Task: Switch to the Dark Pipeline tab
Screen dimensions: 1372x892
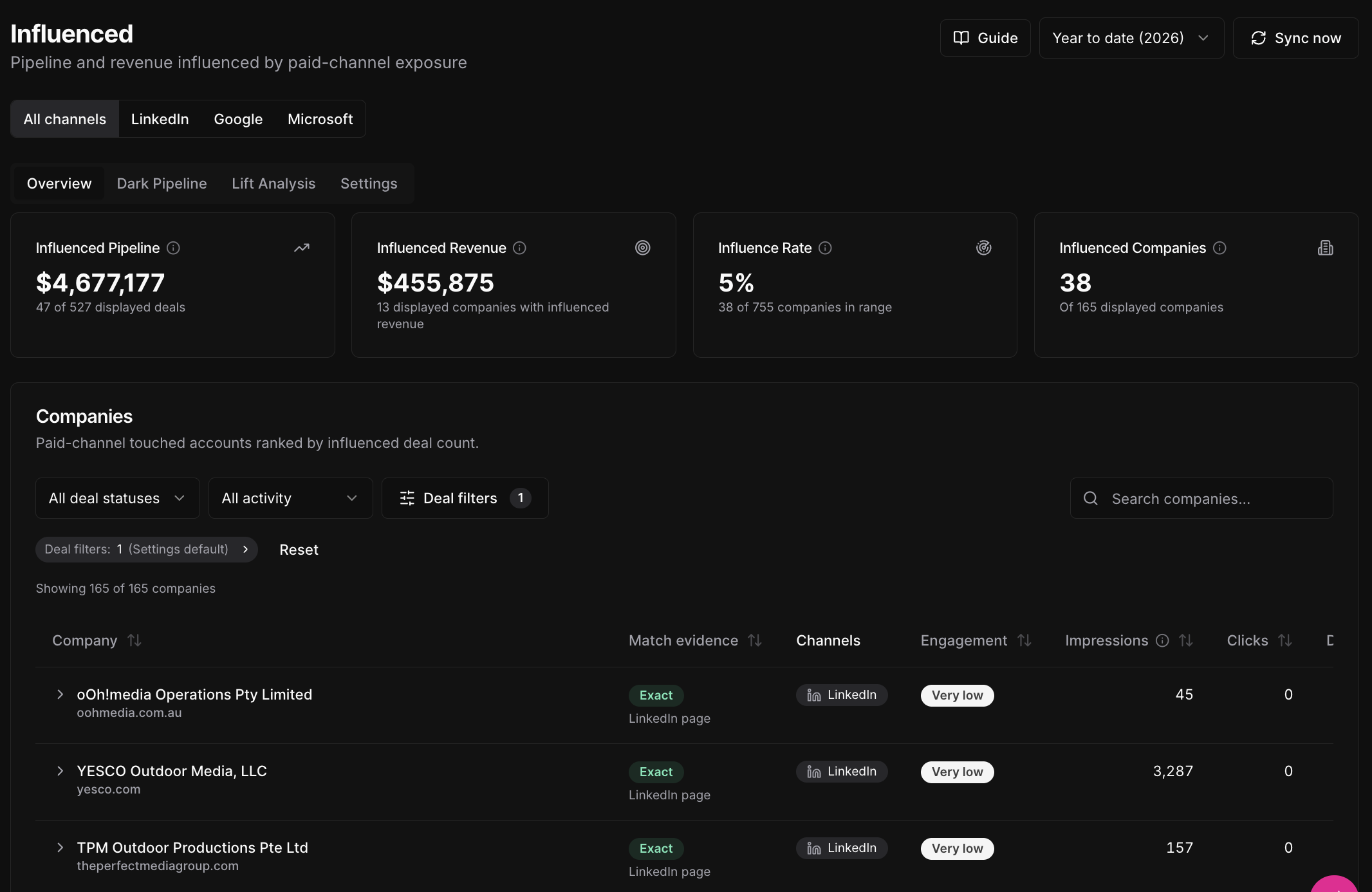Action: coord(162,183)
